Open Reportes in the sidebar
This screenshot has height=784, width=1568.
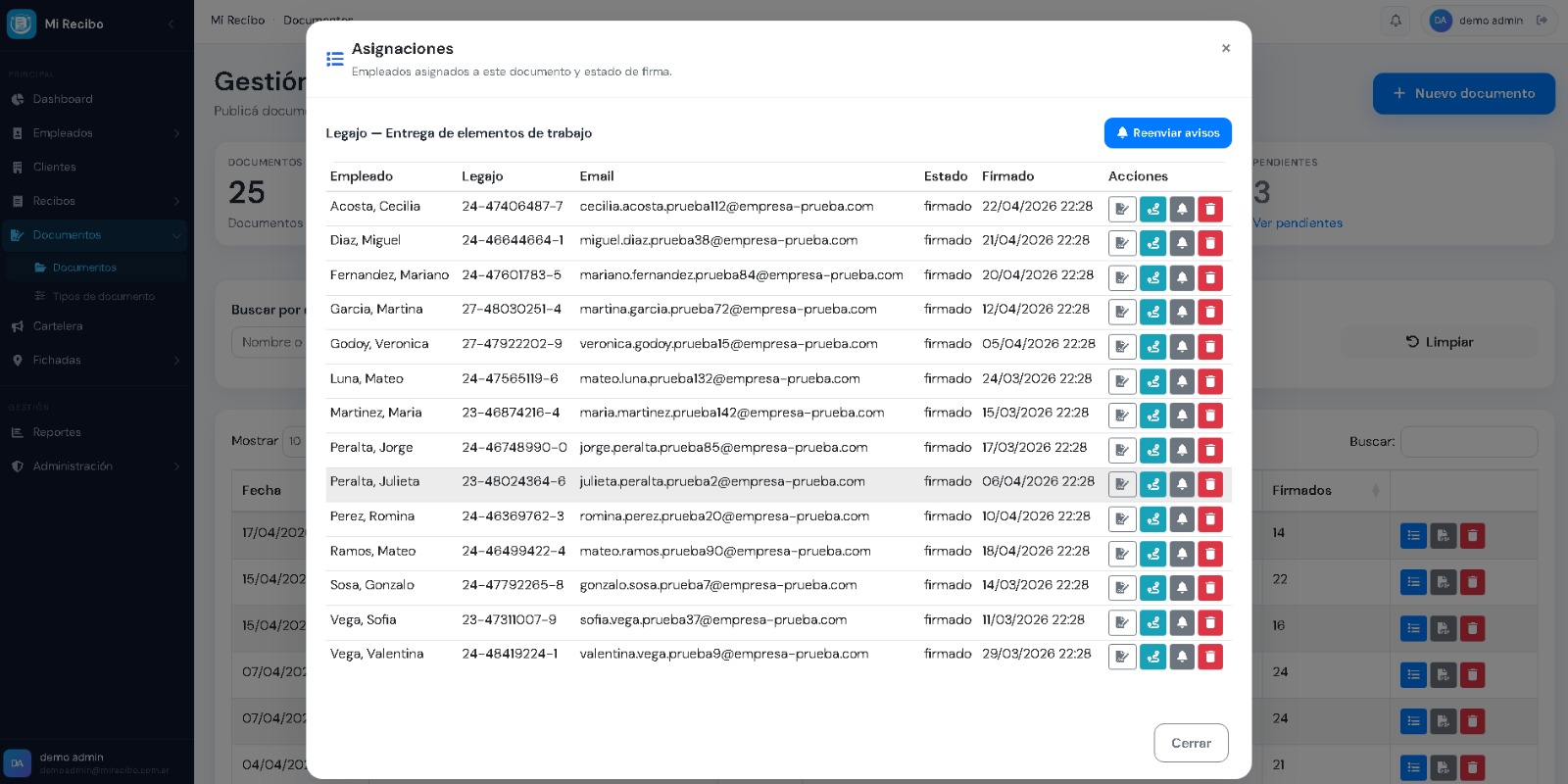96,432
